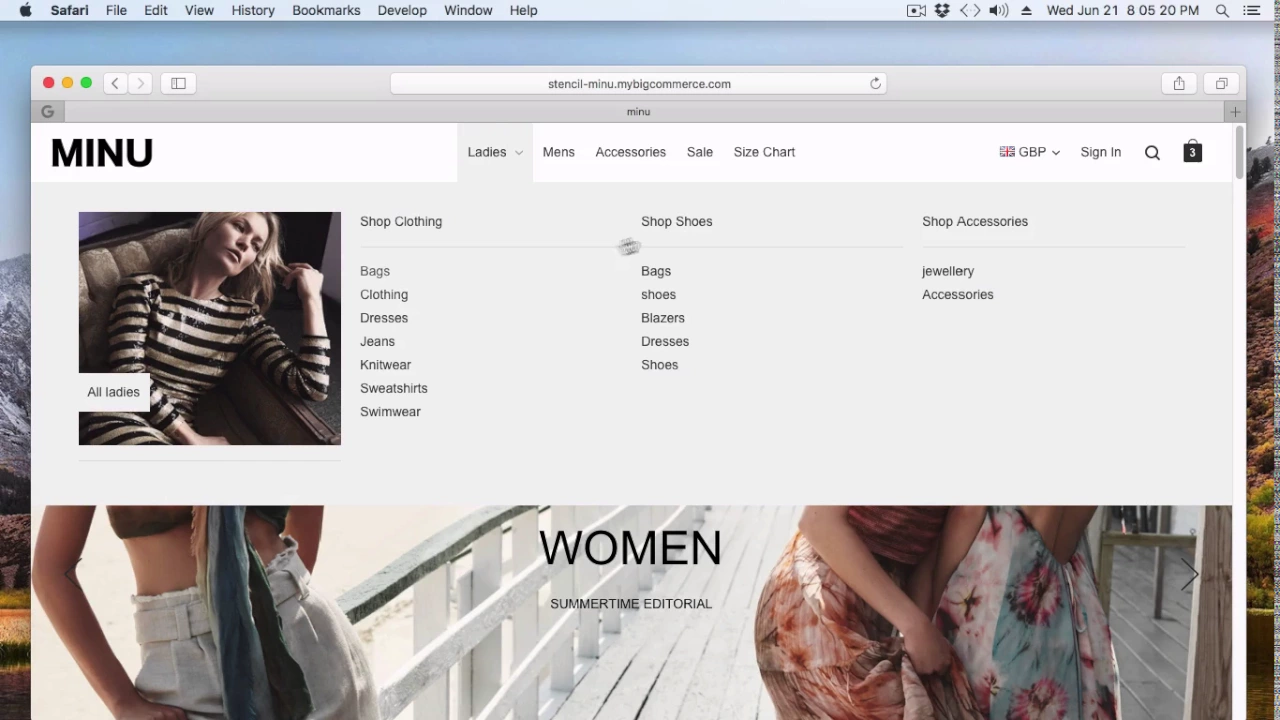Click the lowercase shoes link
The width and height of the screenshot is (1280, 720).
tap(658, 294)
